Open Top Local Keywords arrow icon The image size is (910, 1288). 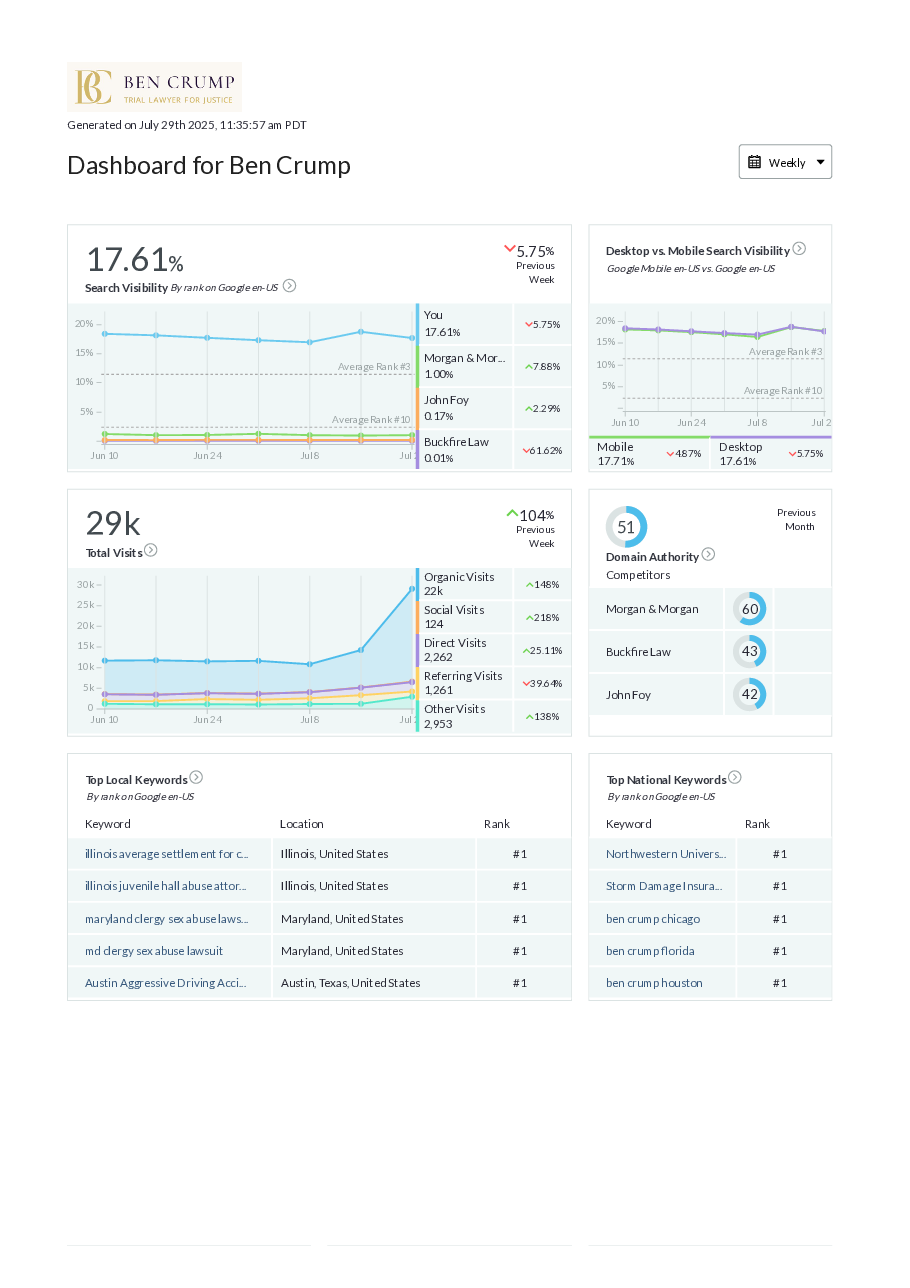point(196,777)
